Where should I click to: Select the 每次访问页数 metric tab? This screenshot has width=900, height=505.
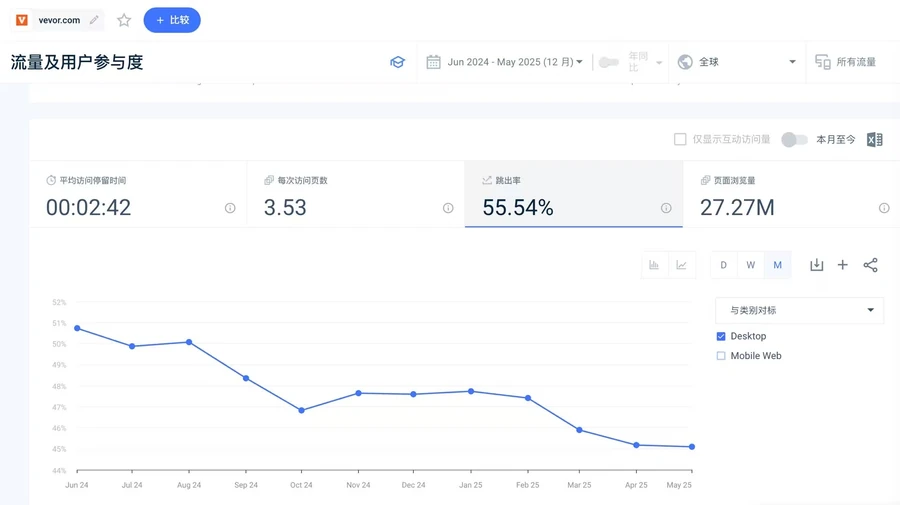[x=356, y=195]
